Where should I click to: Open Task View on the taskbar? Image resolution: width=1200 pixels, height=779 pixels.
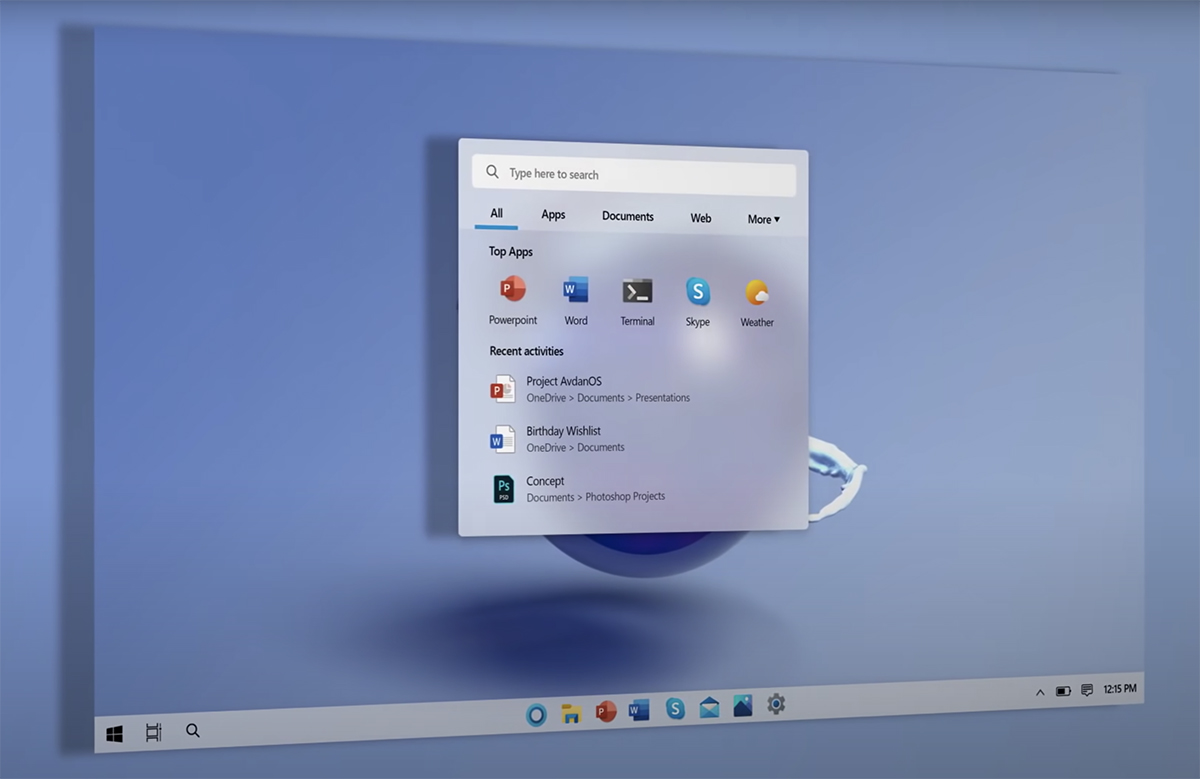pyautogui.click(x=153, y=733)
